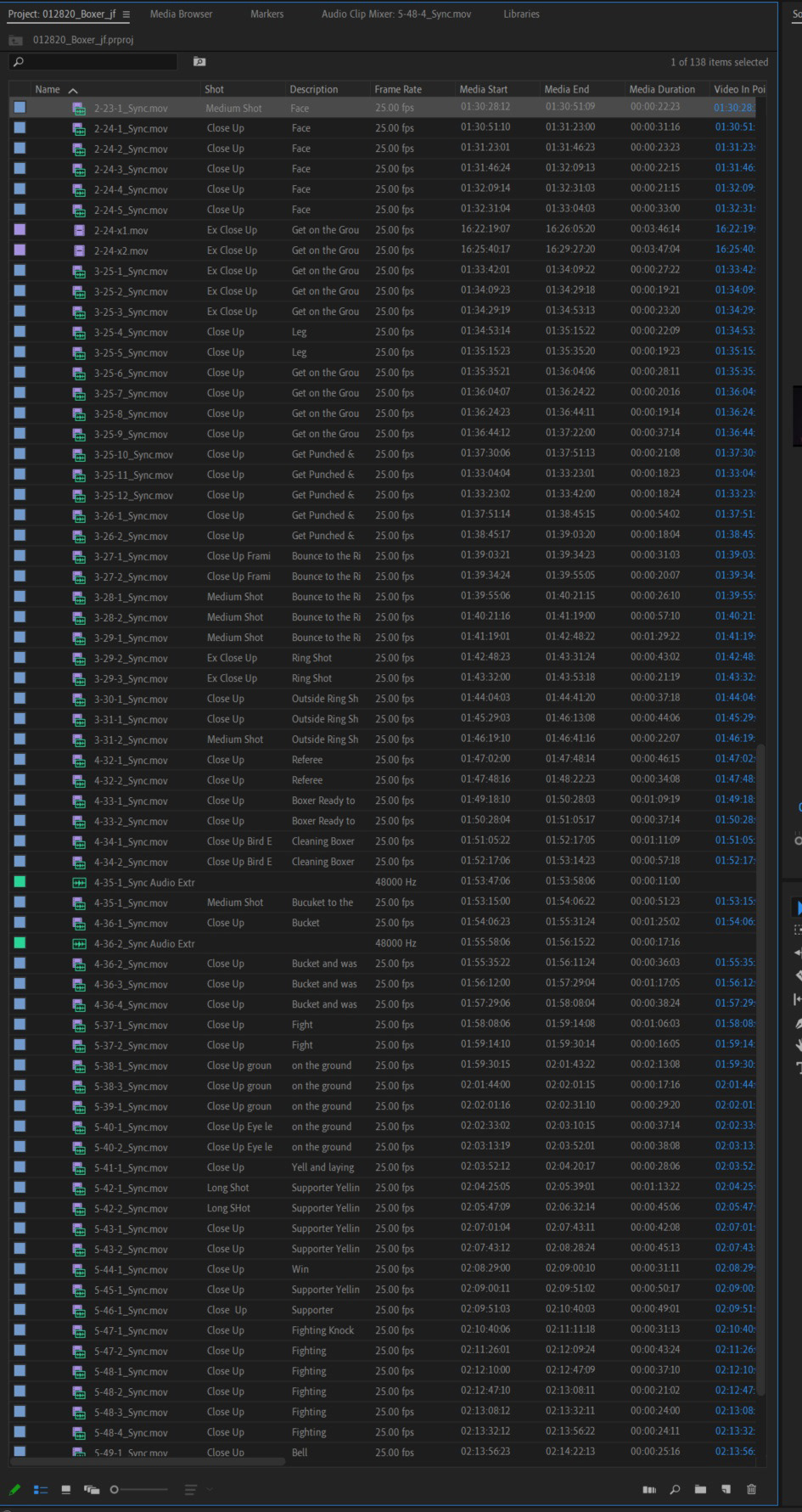802x1512 pixels.
Task: Click the horizontal scrollbar under the list
Action: tap(148, 1461)
